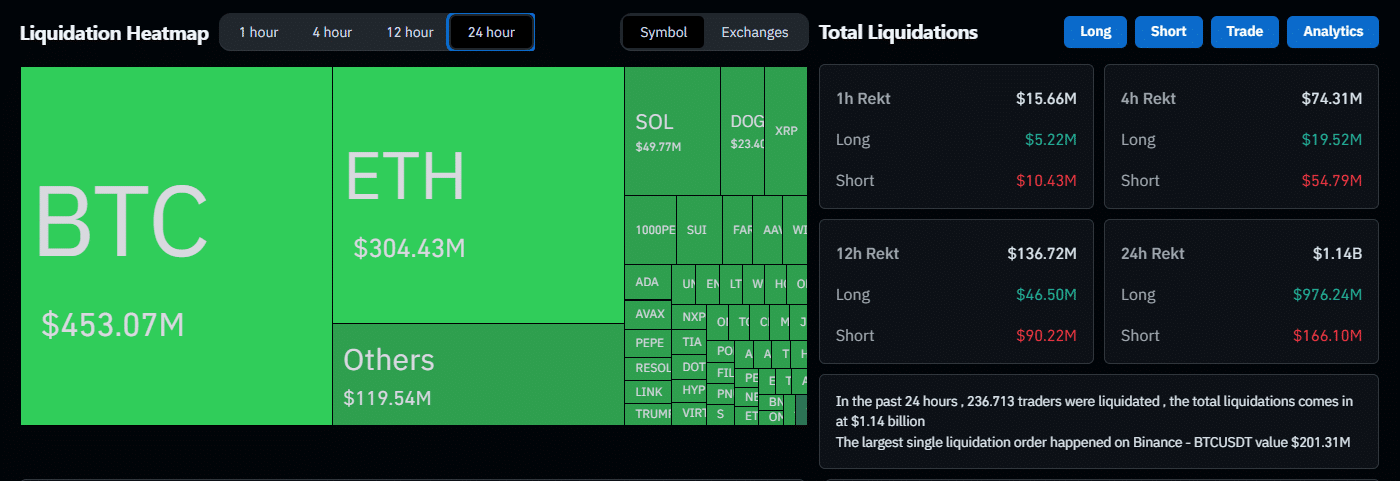The height and width of the screenshot is (481, 1400).
Task: Select the 1 hour timeframe
Action: coord(258,32)
